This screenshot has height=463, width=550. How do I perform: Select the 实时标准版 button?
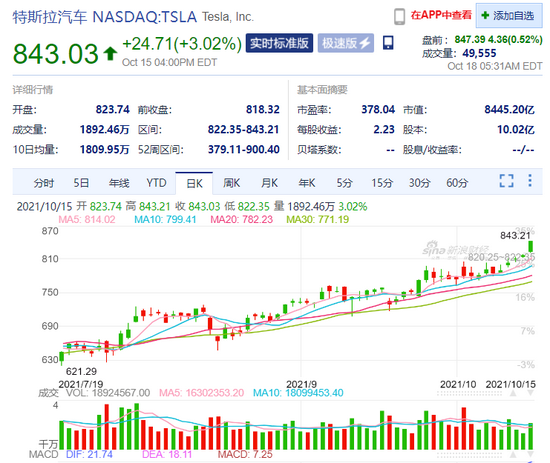[279, 43]
